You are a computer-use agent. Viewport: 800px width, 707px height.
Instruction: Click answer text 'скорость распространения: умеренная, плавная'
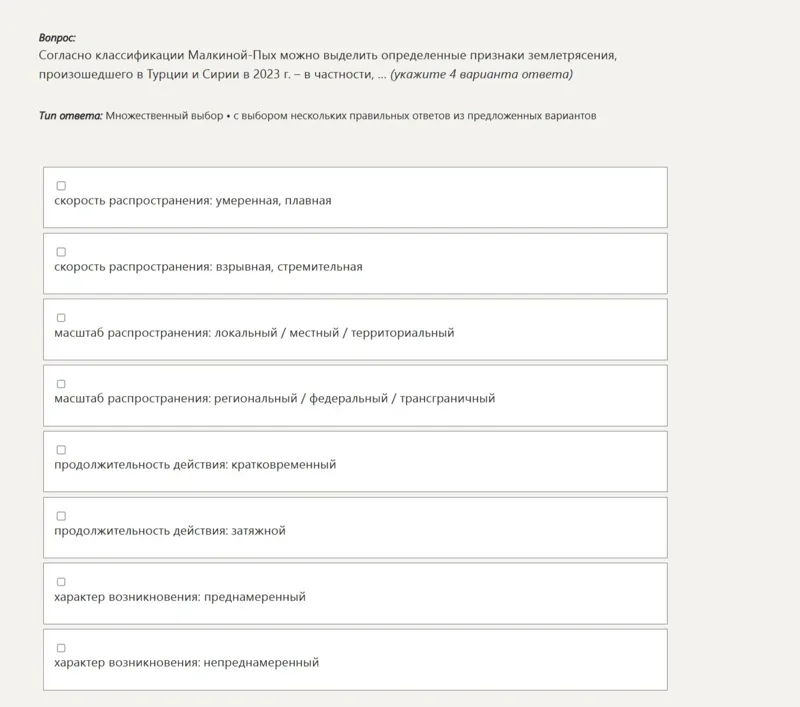click(193, 200)
